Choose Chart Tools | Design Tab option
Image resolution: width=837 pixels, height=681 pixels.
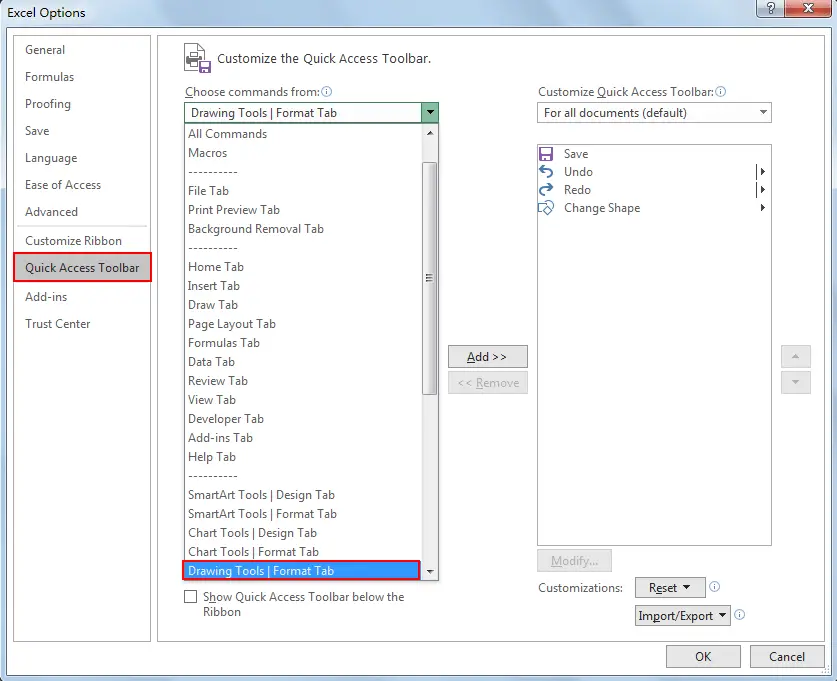(303, 533)
